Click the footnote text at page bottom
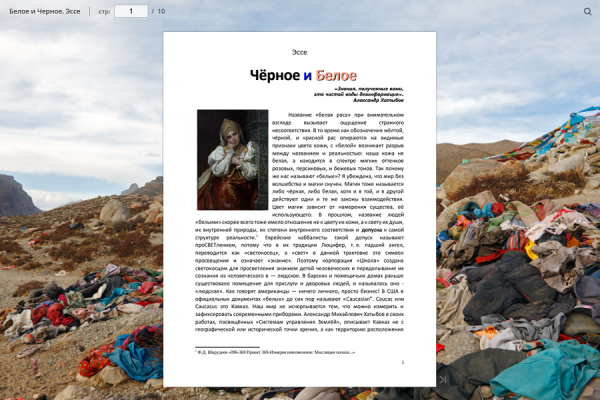 click(275, 352)
